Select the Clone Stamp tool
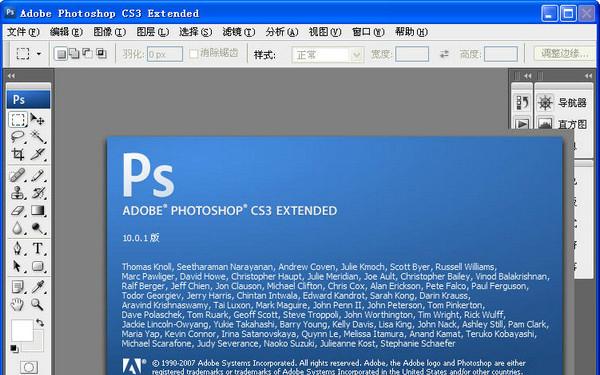 (x=18, y=193)
